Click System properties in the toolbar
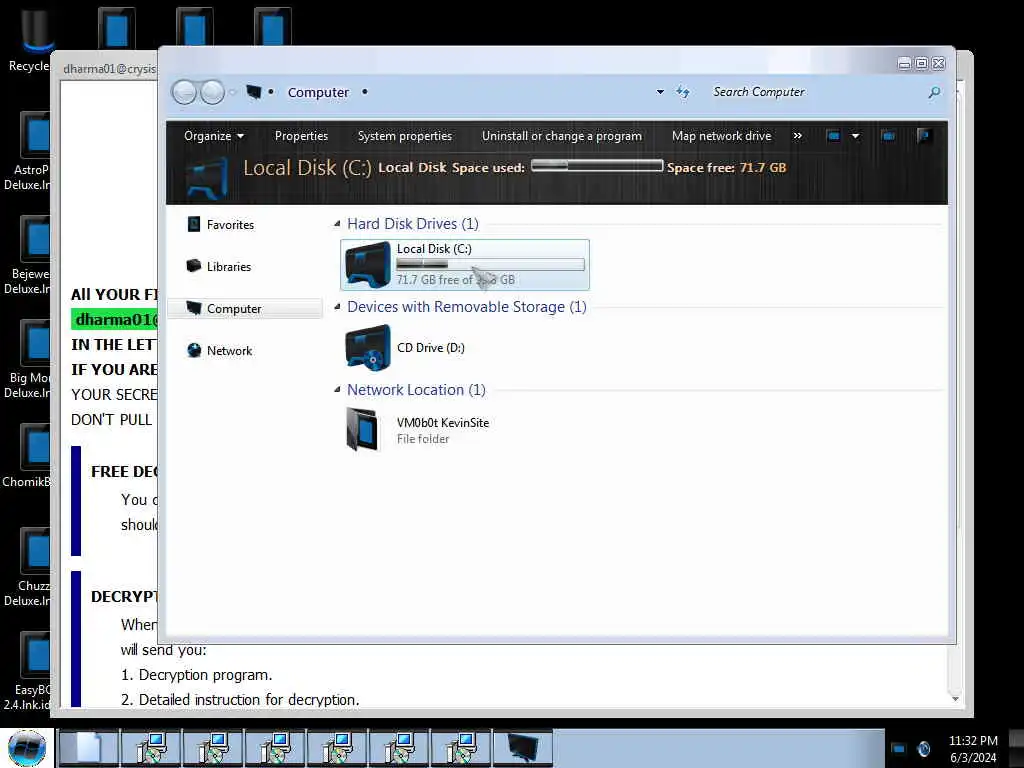Viewport: 1024px width, 768px height. [x=405, y=136]
